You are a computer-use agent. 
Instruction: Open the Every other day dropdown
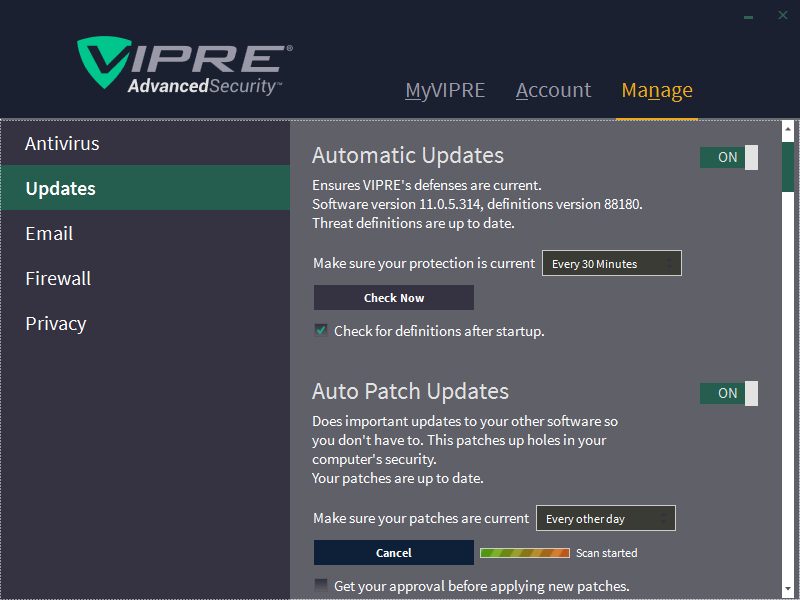point(606,518)
